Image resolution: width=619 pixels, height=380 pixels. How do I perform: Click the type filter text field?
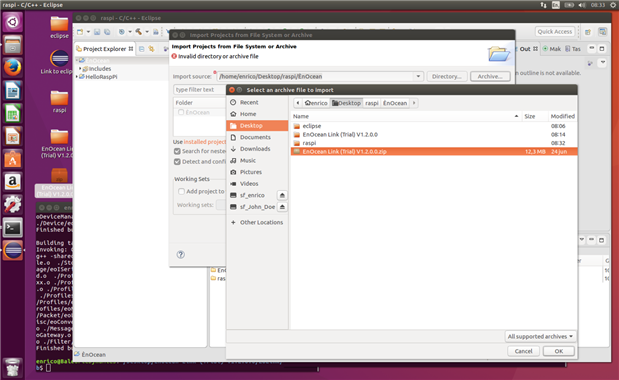click(x=200, y=90)
